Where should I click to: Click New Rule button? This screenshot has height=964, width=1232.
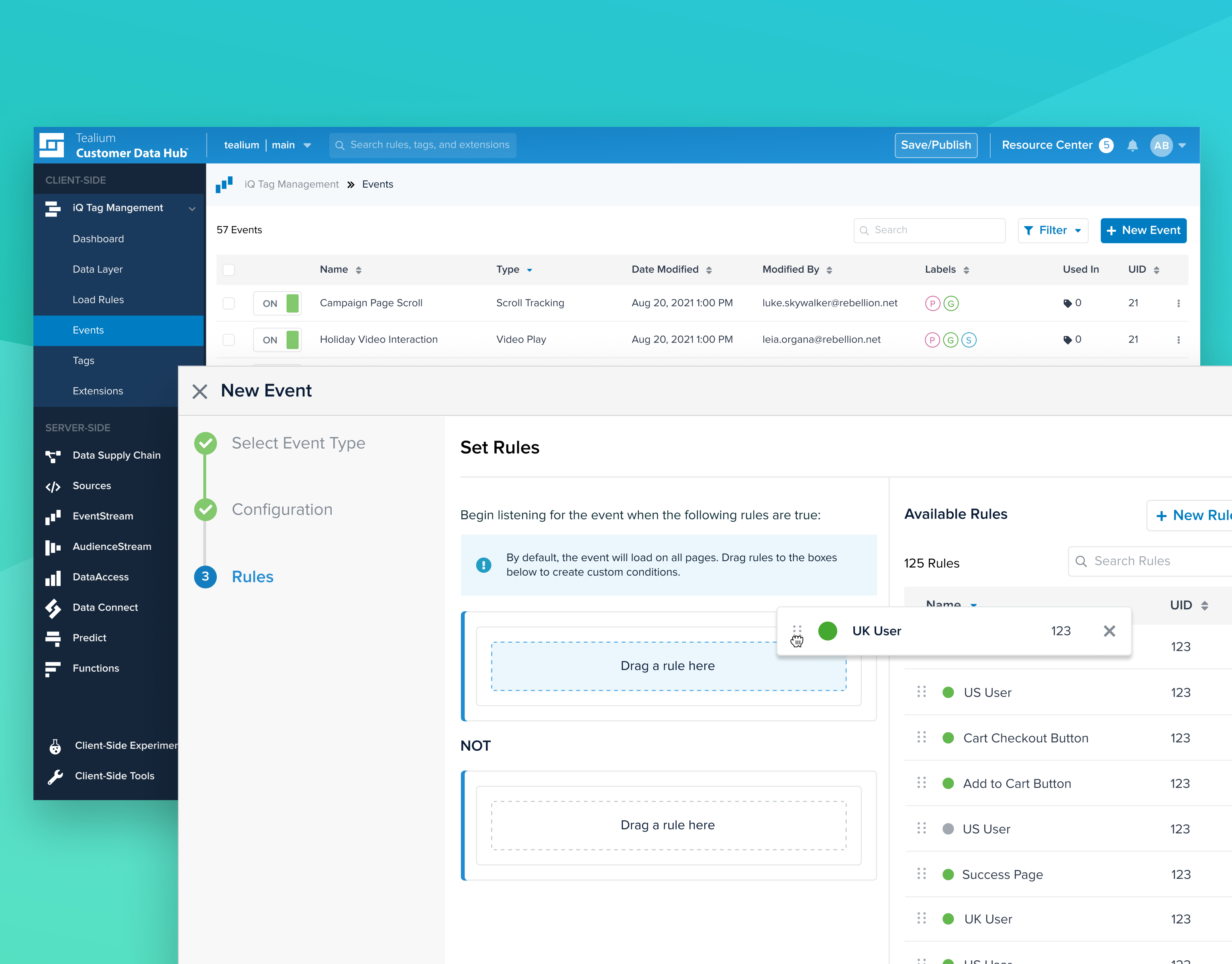(x=1189, y=515)
